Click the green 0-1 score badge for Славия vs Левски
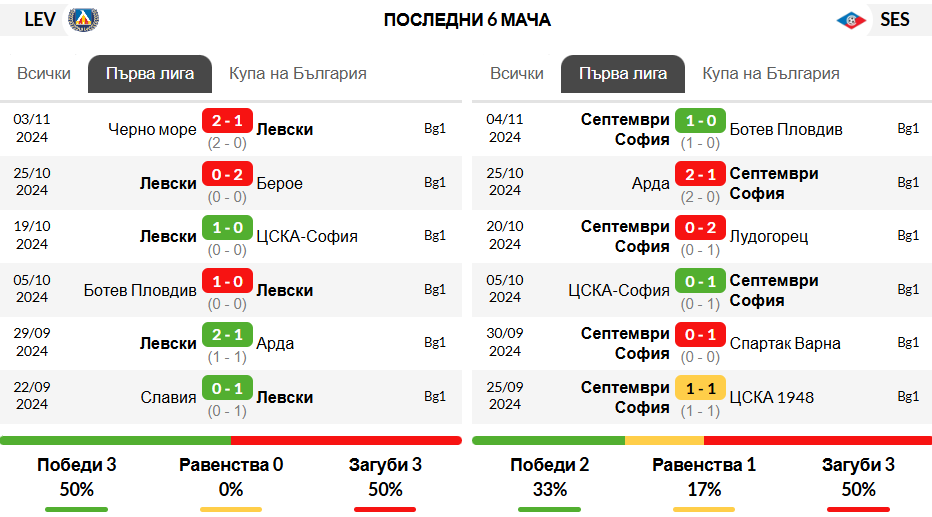932x517 pixels. click(x=227, y=388)
